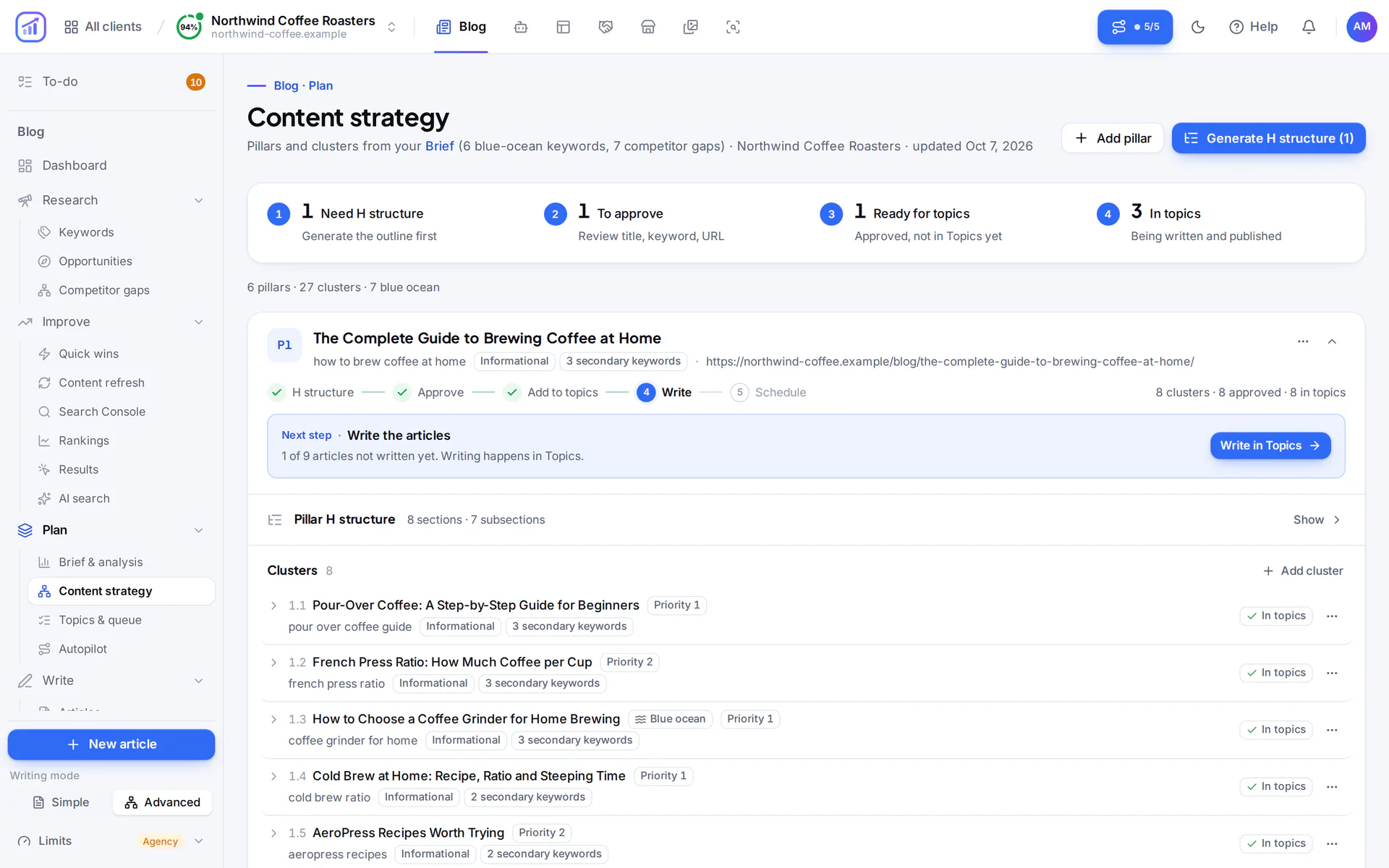The height and width of the screenshot is (868, 1389).
Task: Click the app logo icon
Action: [30, 27]
